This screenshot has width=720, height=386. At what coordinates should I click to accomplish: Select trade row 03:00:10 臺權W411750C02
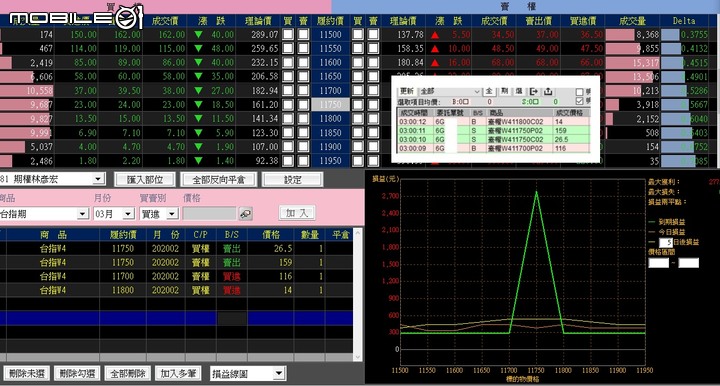click(x=493, y=139)
